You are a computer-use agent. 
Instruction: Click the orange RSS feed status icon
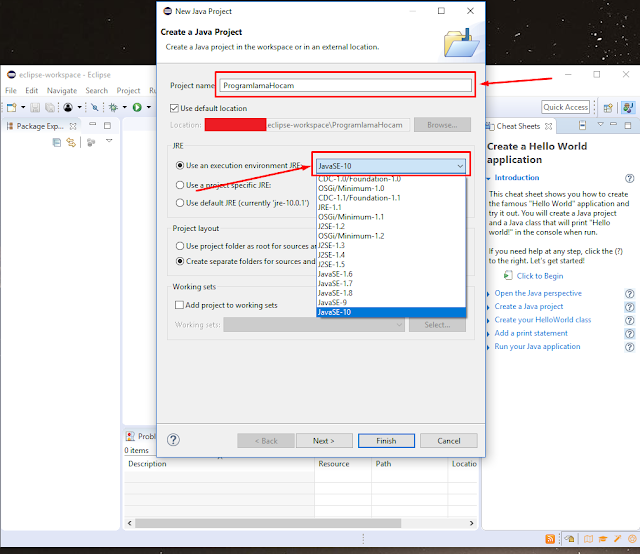[550, 539]
